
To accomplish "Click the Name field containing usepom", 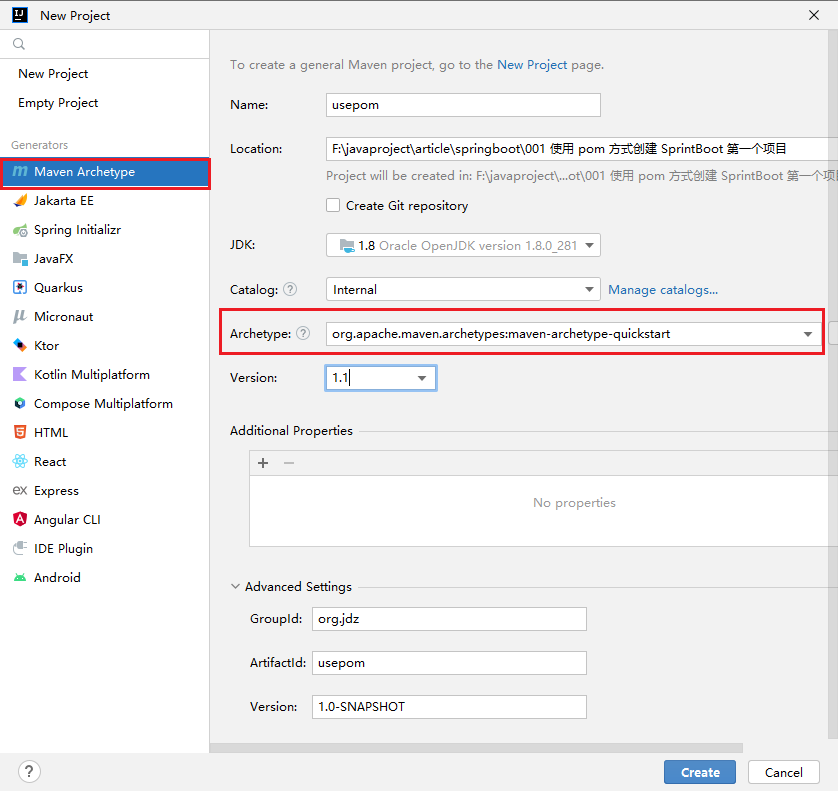I will pyautogui.click(x=463, y=105).
